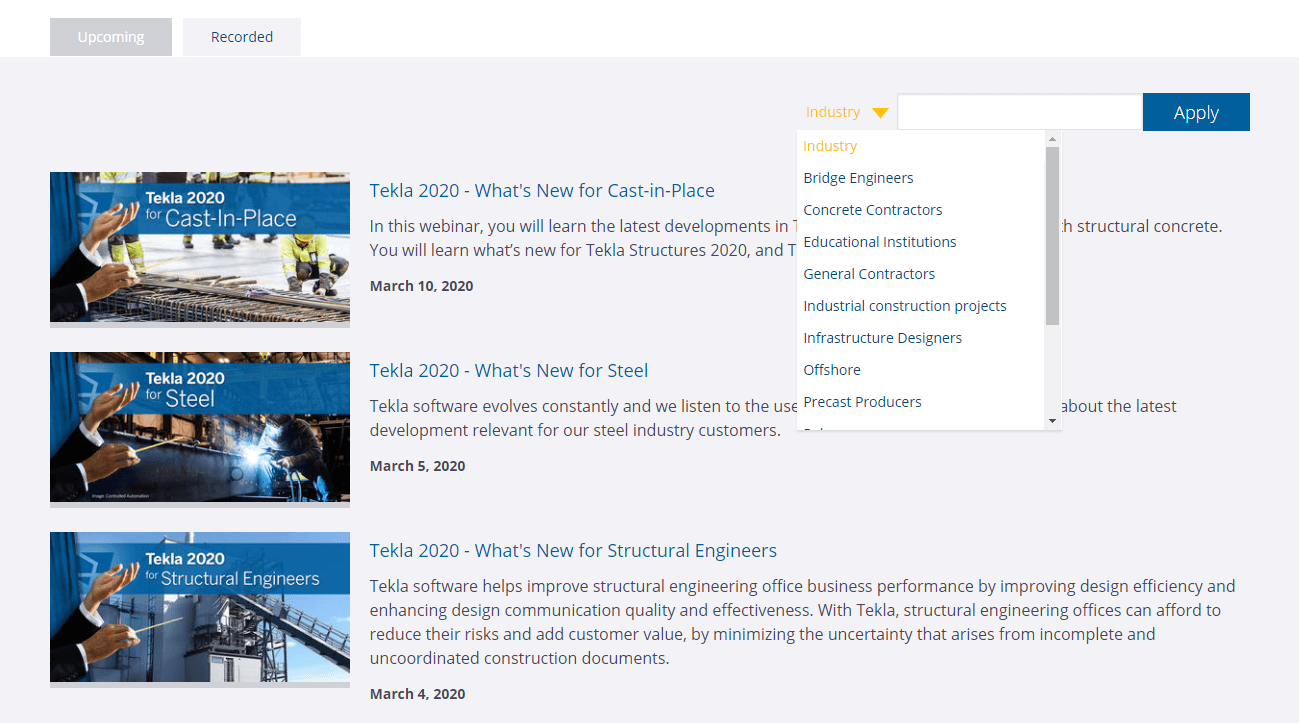The image size is (1299, 723).
Task: Select the highlighted Industry option in list
Action: pyautogui.click(x=921, y=146)
